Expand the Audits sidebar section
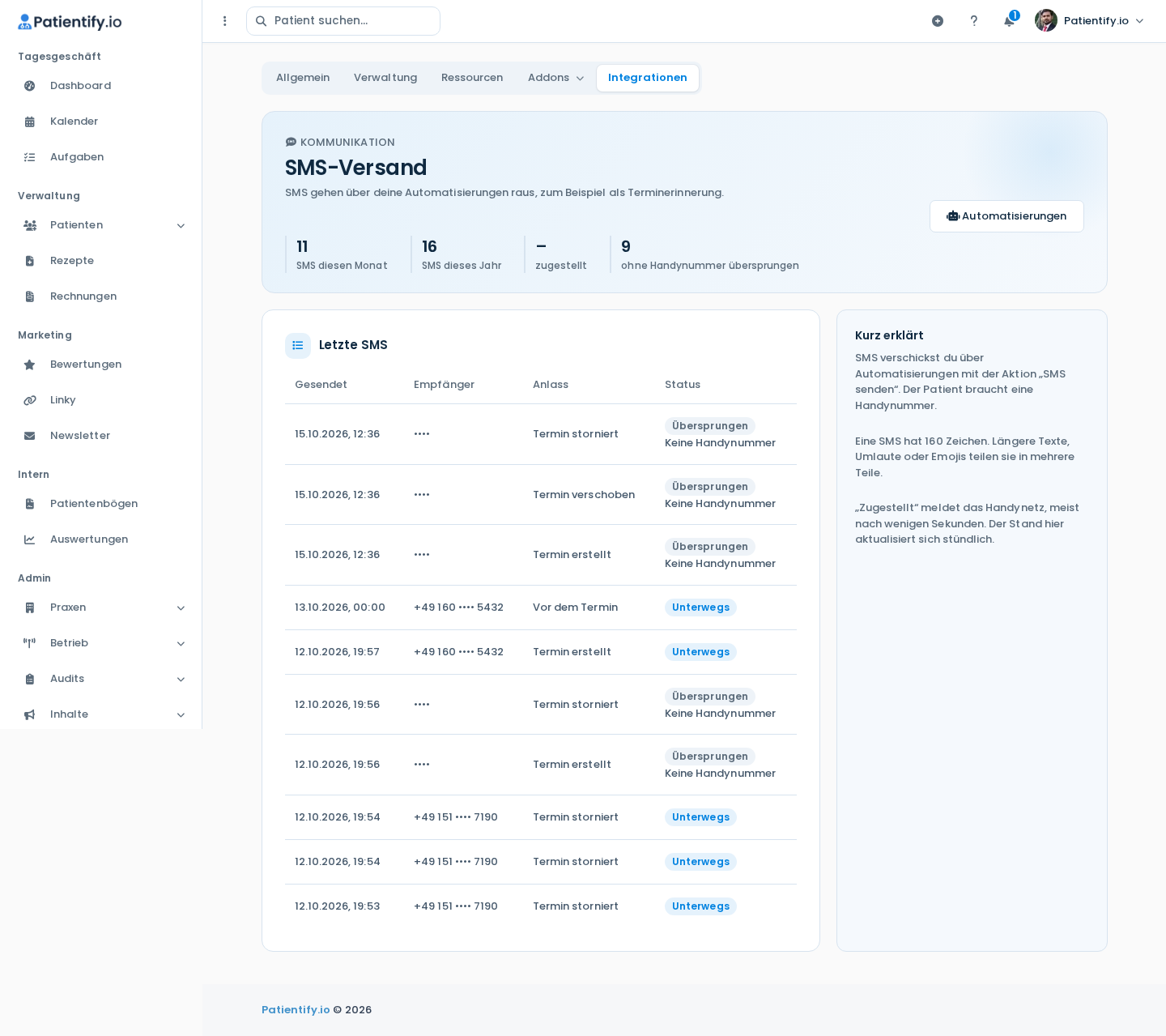Screen dimensions: 1166x1036 100,679
